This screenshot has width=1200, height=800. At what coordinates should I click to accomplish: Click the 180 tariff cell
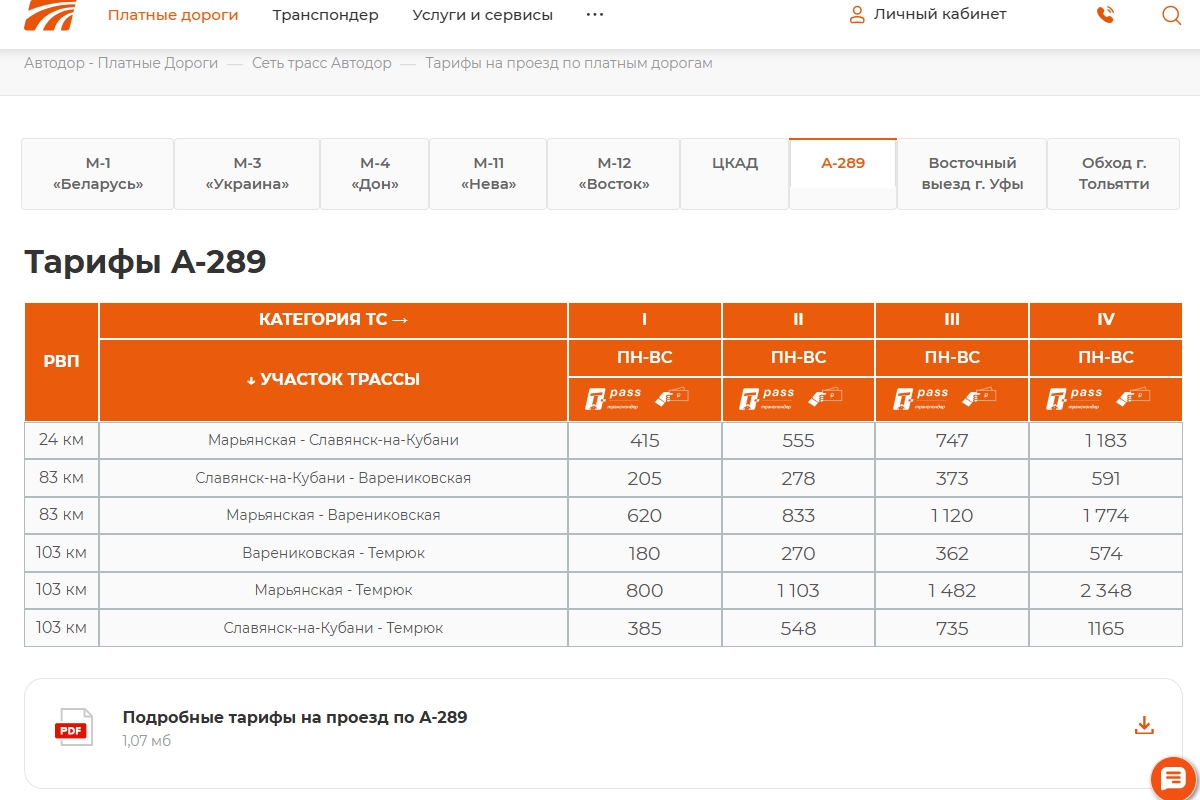point(645,553)
